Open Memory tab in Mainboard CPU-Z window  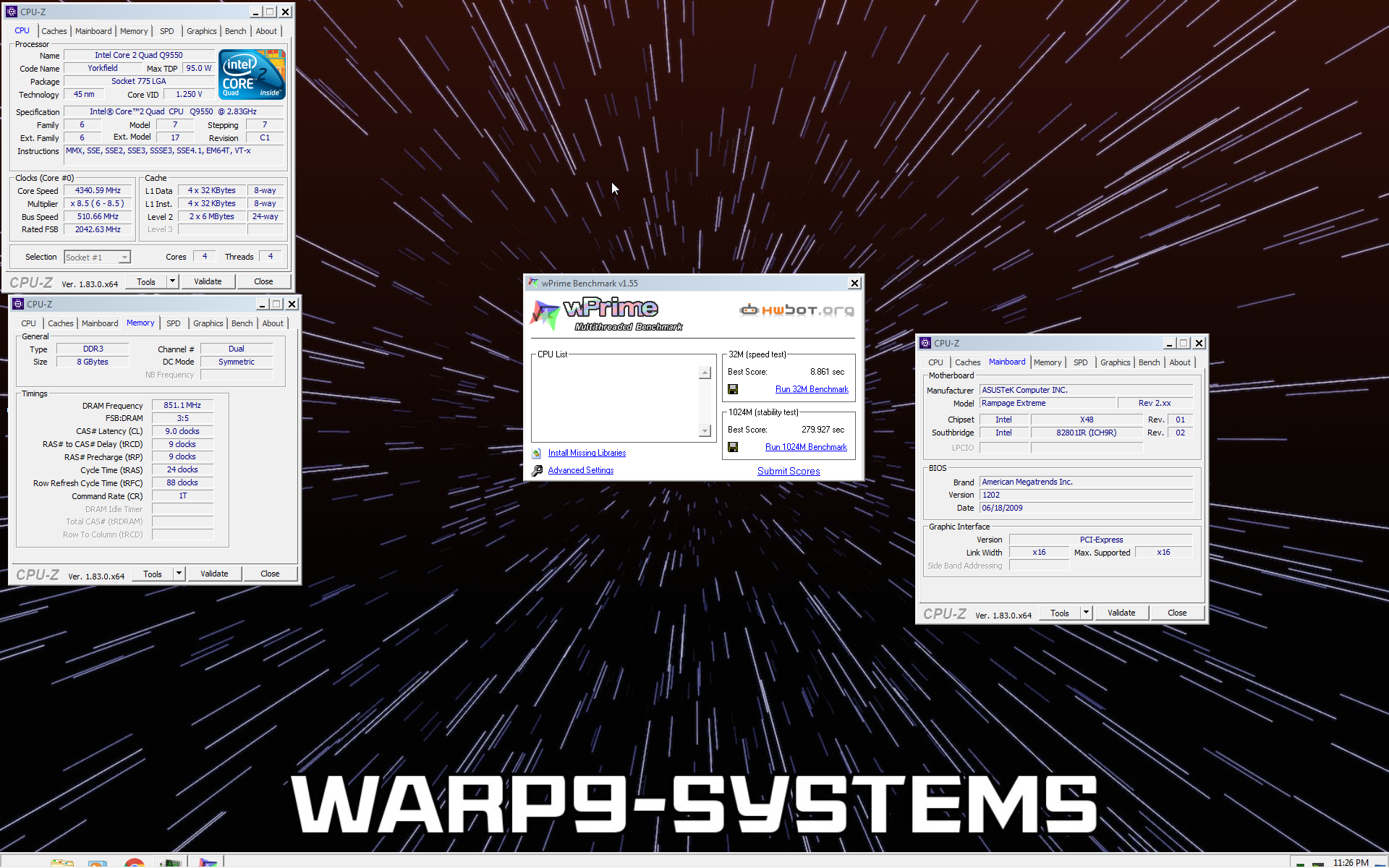pyautogui.click(x=1048, y=362)
